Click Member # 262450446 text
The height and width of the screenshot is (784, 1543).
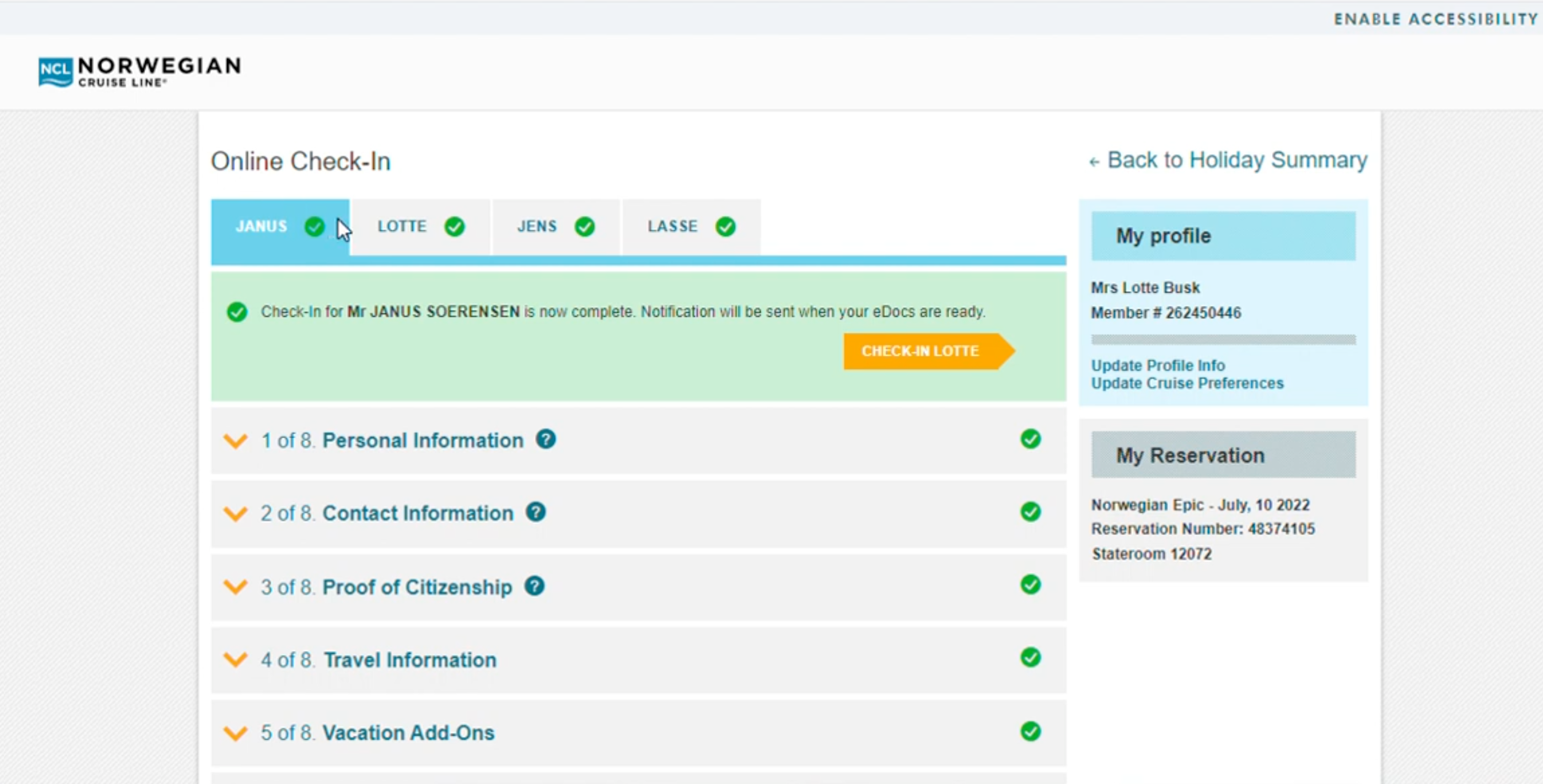point(1166,312)
